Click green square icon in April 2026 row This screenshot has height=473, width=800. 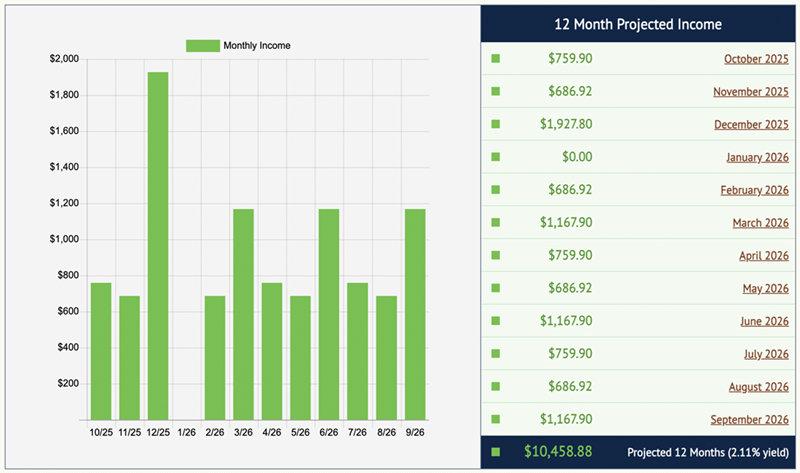click(495, 256)
